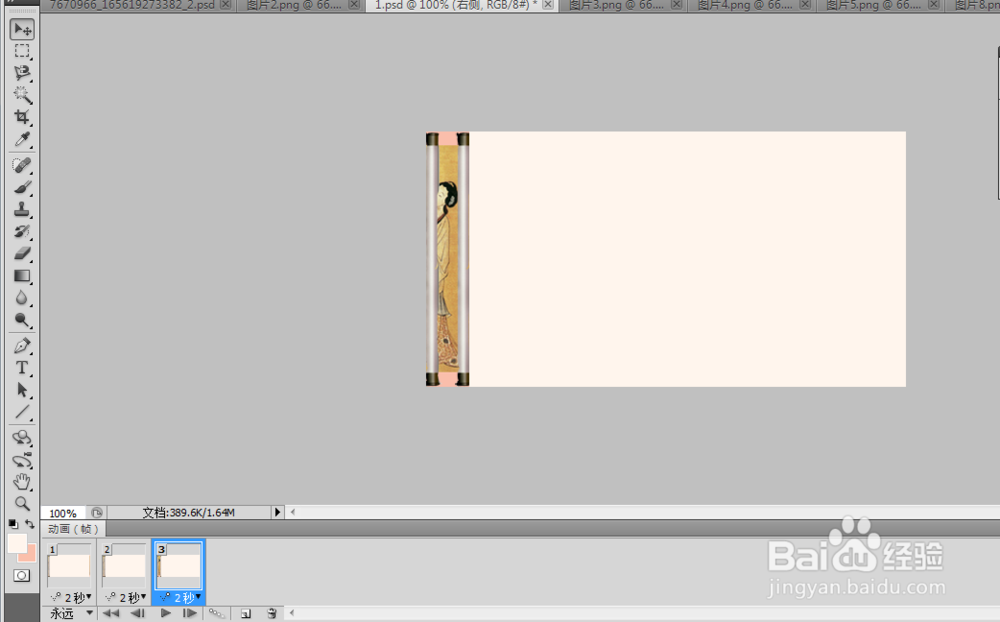Select the Path Selection tool
This screenshot has width=1000, height=622.
(x=22, y=390)
